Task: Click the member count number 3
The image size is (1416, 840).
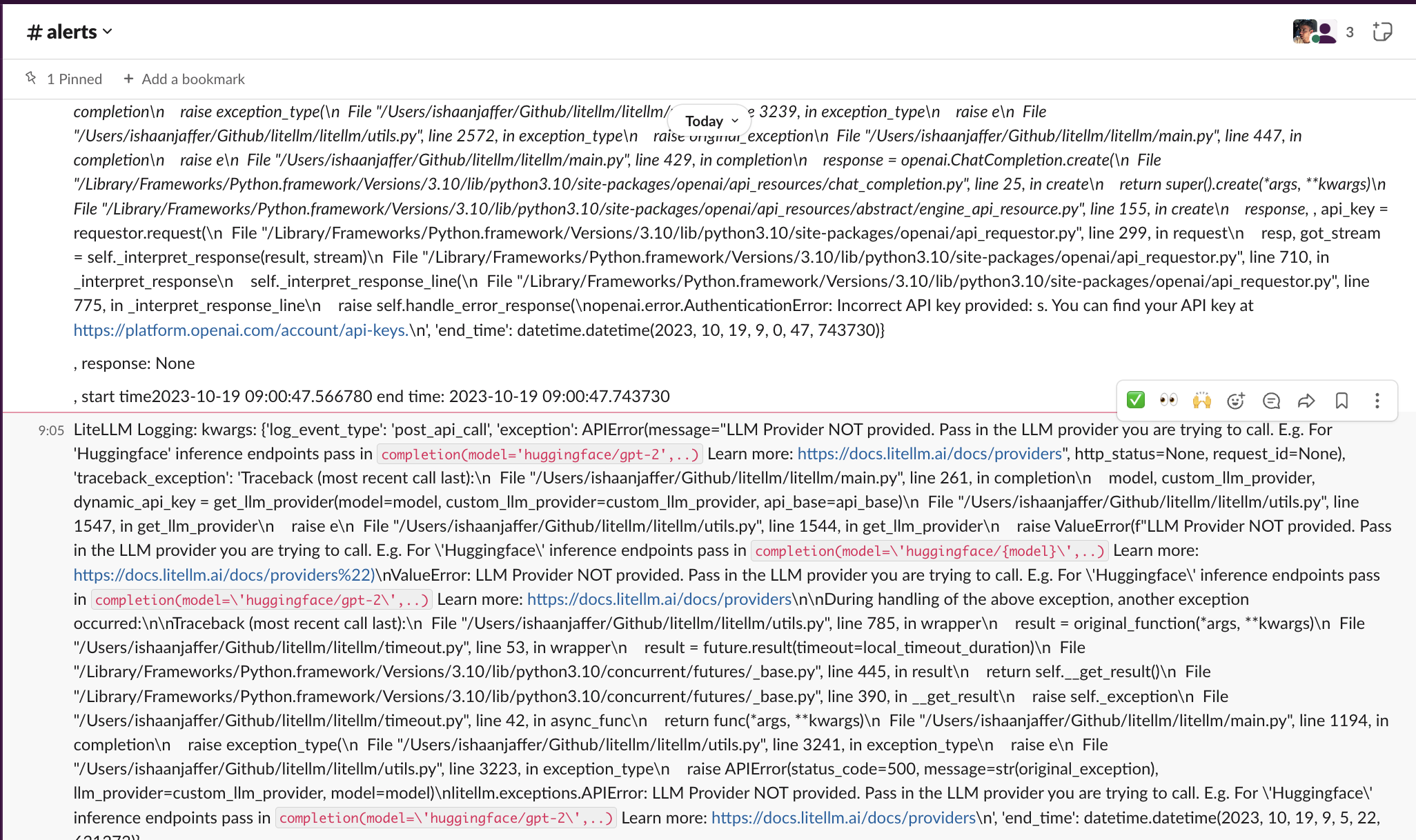Action: pos(1350,32)
